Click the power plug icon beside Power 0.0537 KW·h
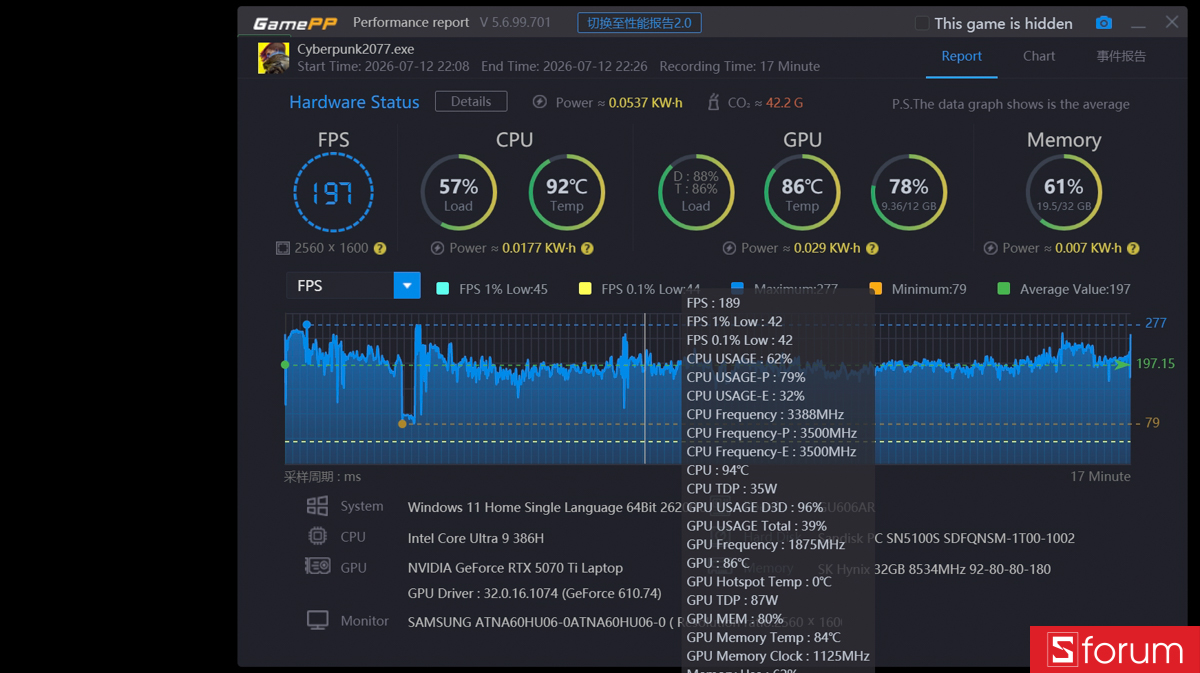Viewport: 1200px width, 673px height. pos(540,102)
